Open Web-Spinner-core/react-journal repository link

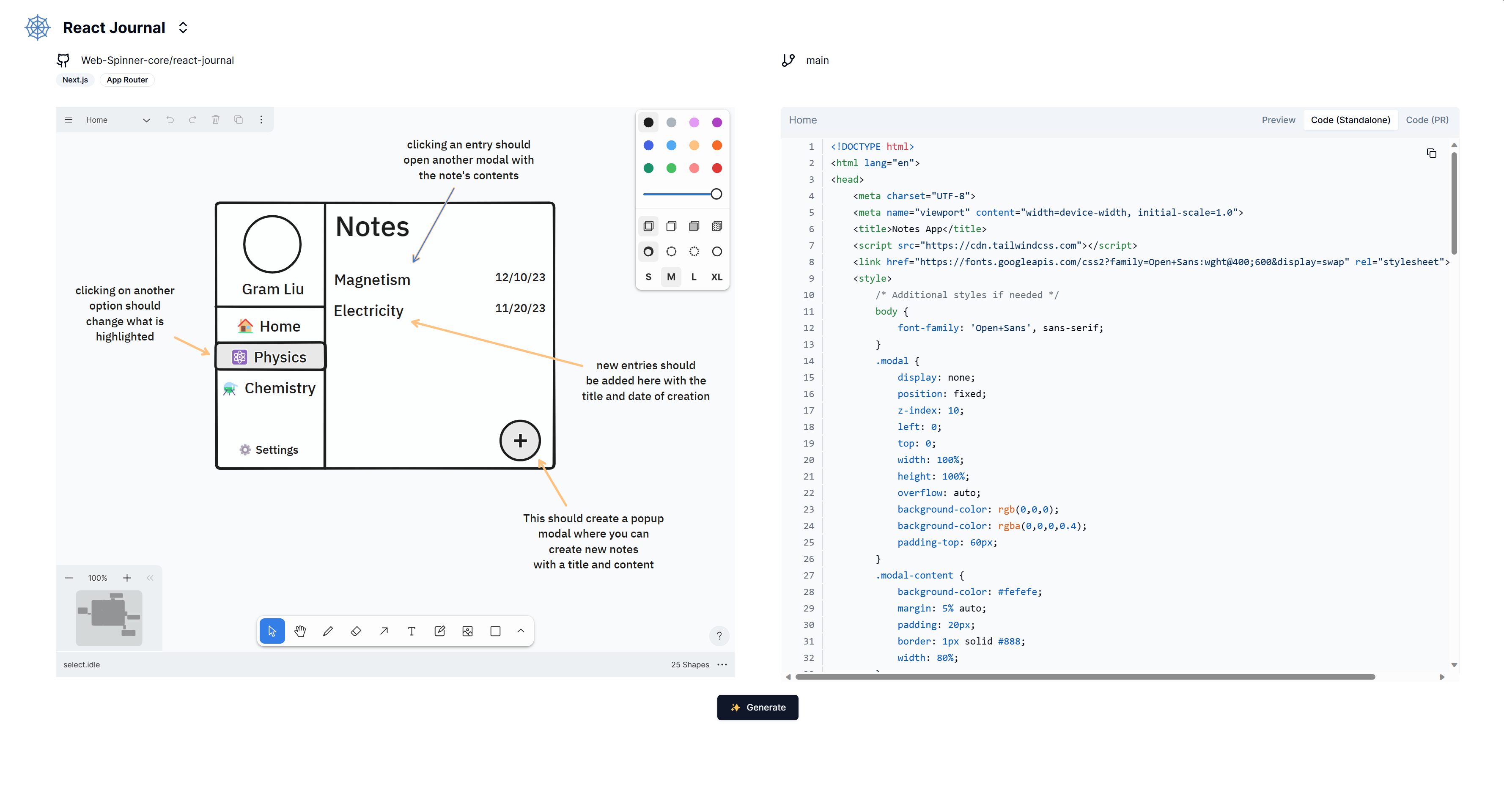click(157, 60)
